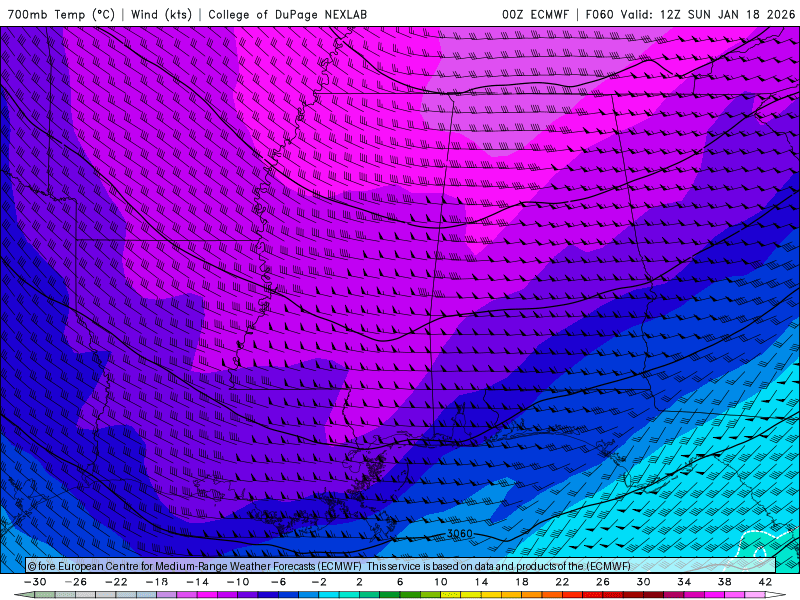Click the "42" color scale label
Viewport: 800px width, 600px height.
tap(765, 582)
